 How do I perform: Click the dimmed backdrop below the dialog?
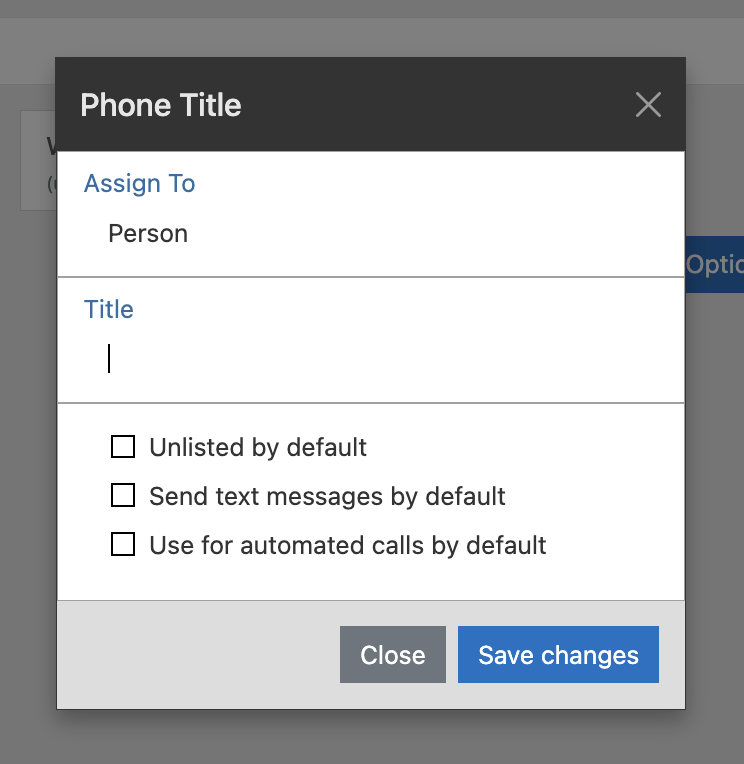pos(370,738)
